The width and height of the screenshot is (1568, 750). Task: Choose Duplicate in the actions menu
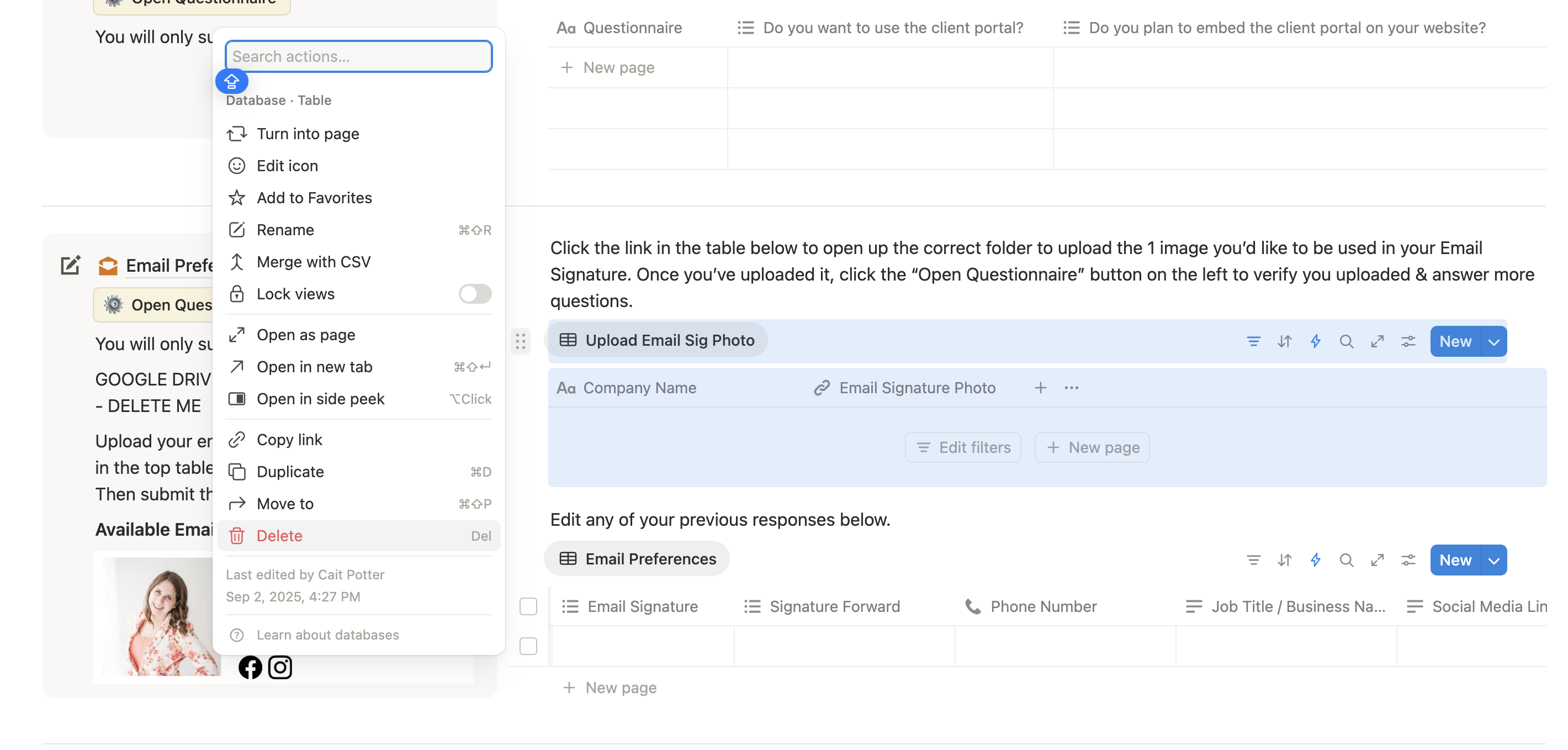(290, 472)
